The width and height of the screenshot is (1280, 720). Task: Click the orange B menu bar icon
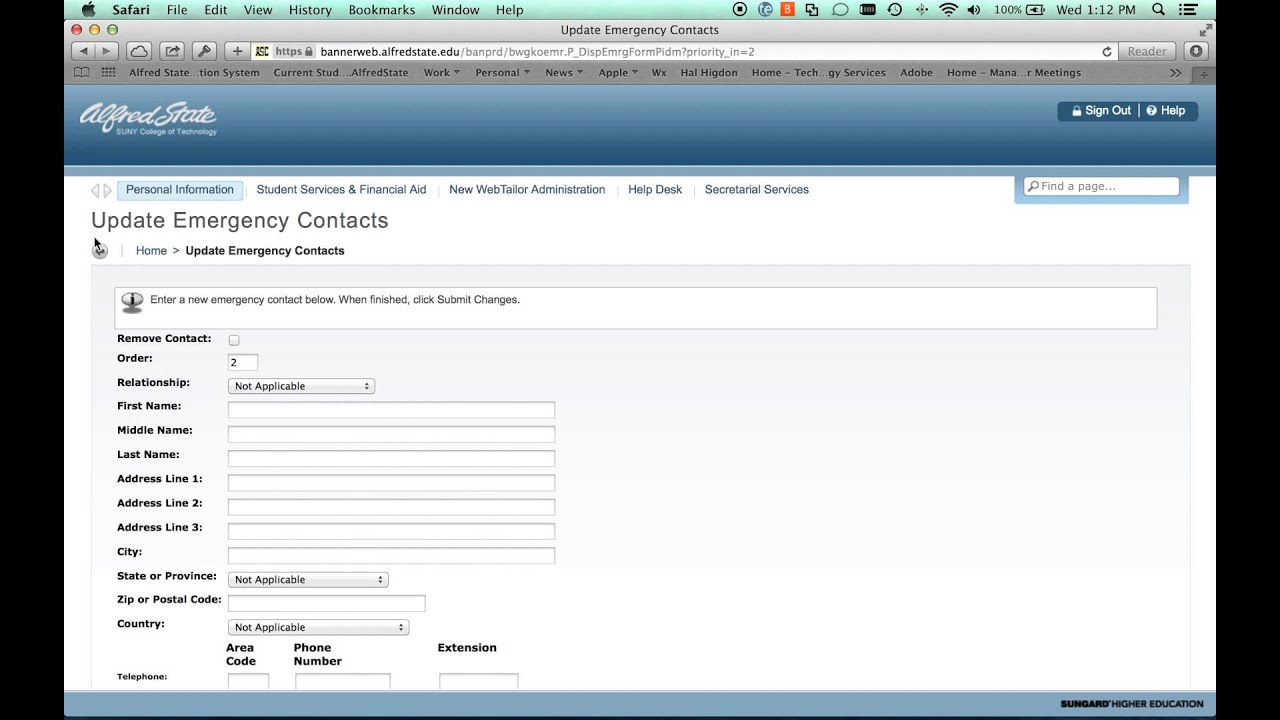pyautogui.click(x=789, y=10)
